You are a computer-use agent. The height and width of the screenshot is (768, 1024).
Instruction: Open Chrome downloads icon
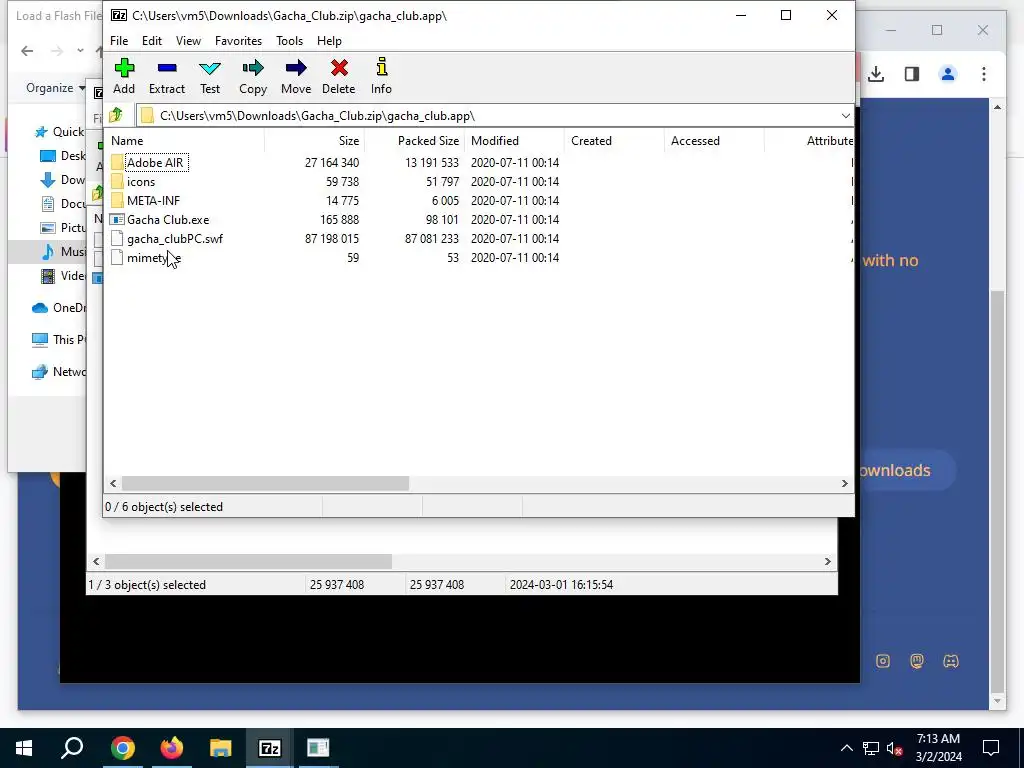coord(876,74)
